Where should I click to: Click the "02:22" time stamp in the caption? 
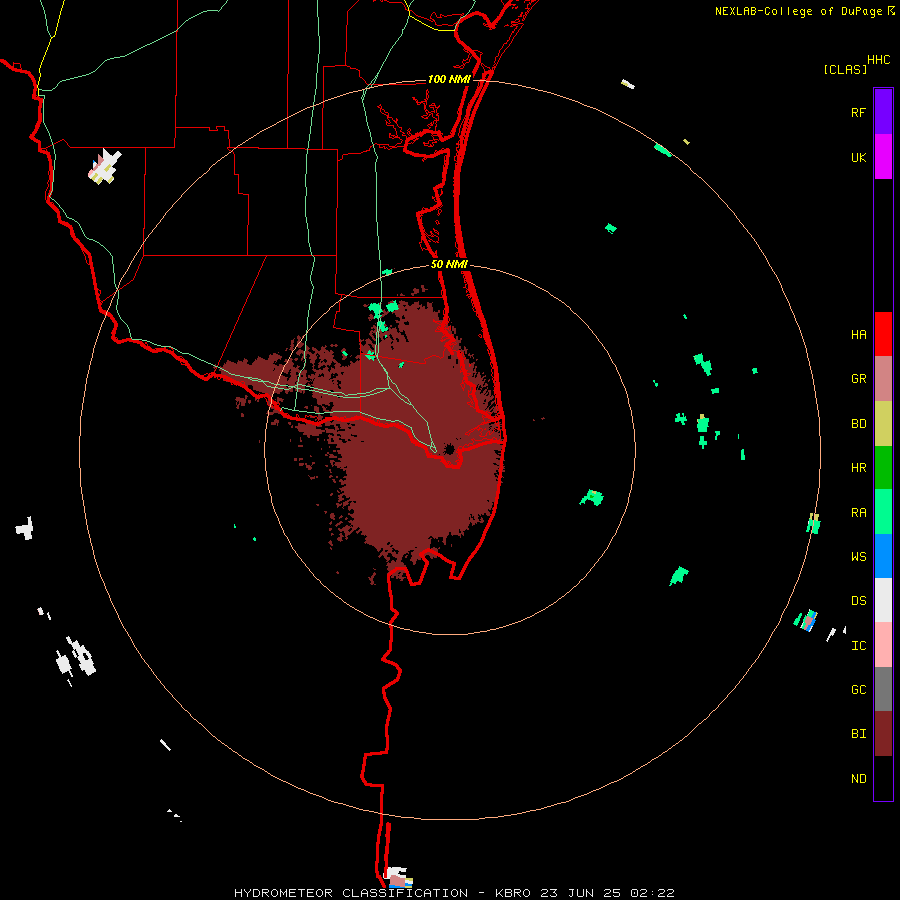point(651,893)
